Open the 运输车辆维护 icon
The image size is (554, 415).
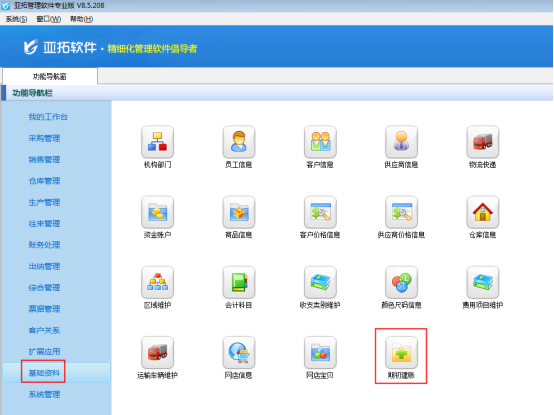157,352
